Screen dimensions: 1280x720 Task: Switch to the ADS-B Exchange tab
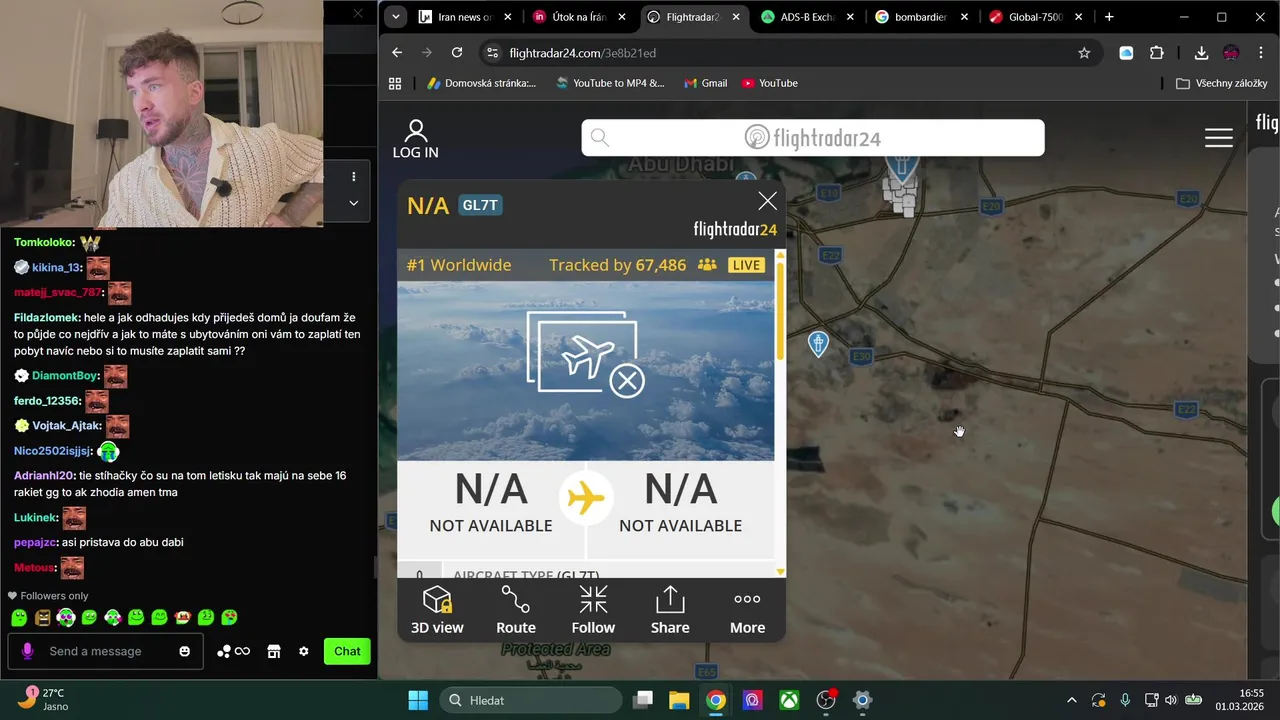[808, 17]
